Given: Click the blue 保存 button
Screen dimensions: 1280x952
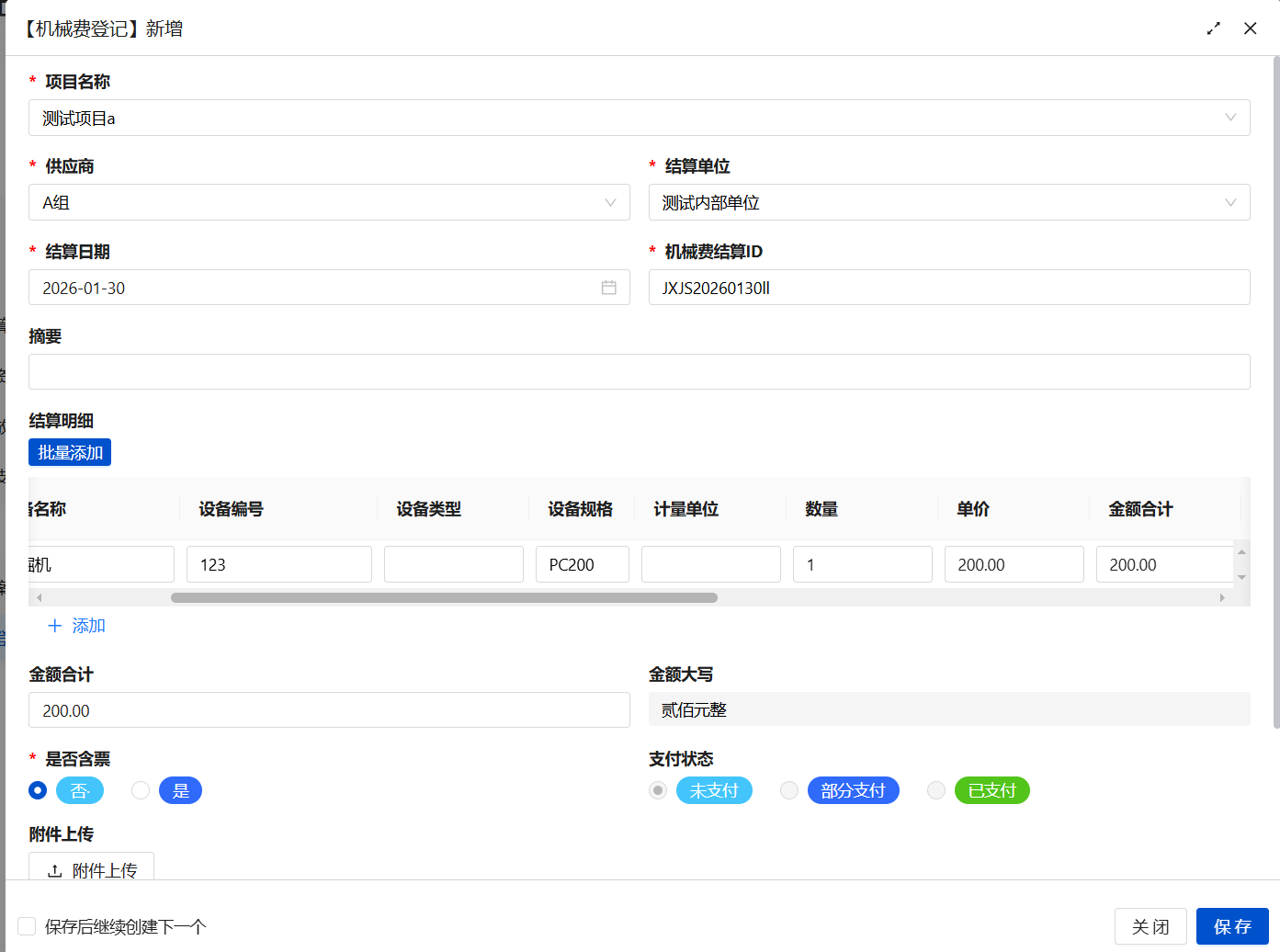Looking at the screenshot, I should pos(1231,926).
